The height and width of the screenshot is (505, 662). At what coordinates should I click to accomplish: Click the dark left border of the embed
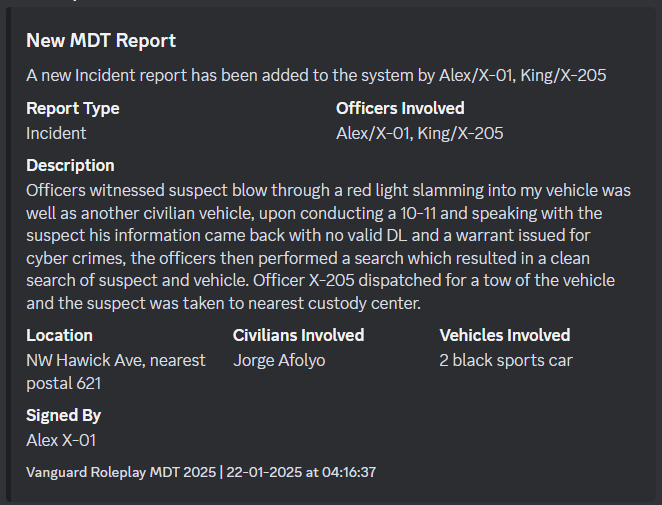coord(8,255)
